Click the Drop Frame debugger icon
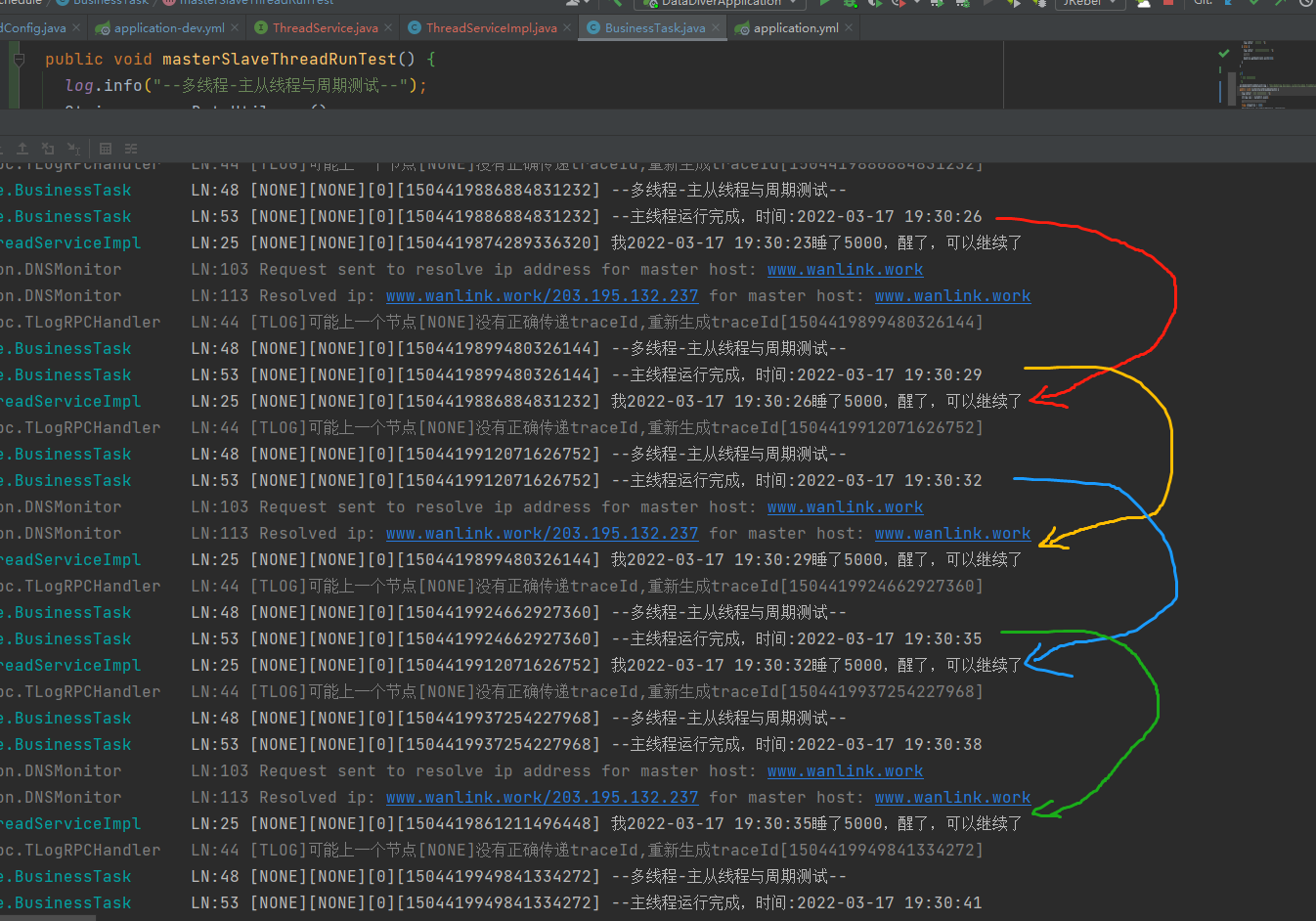Screen dimensions: 1316x921 click(x=48, y=149)
